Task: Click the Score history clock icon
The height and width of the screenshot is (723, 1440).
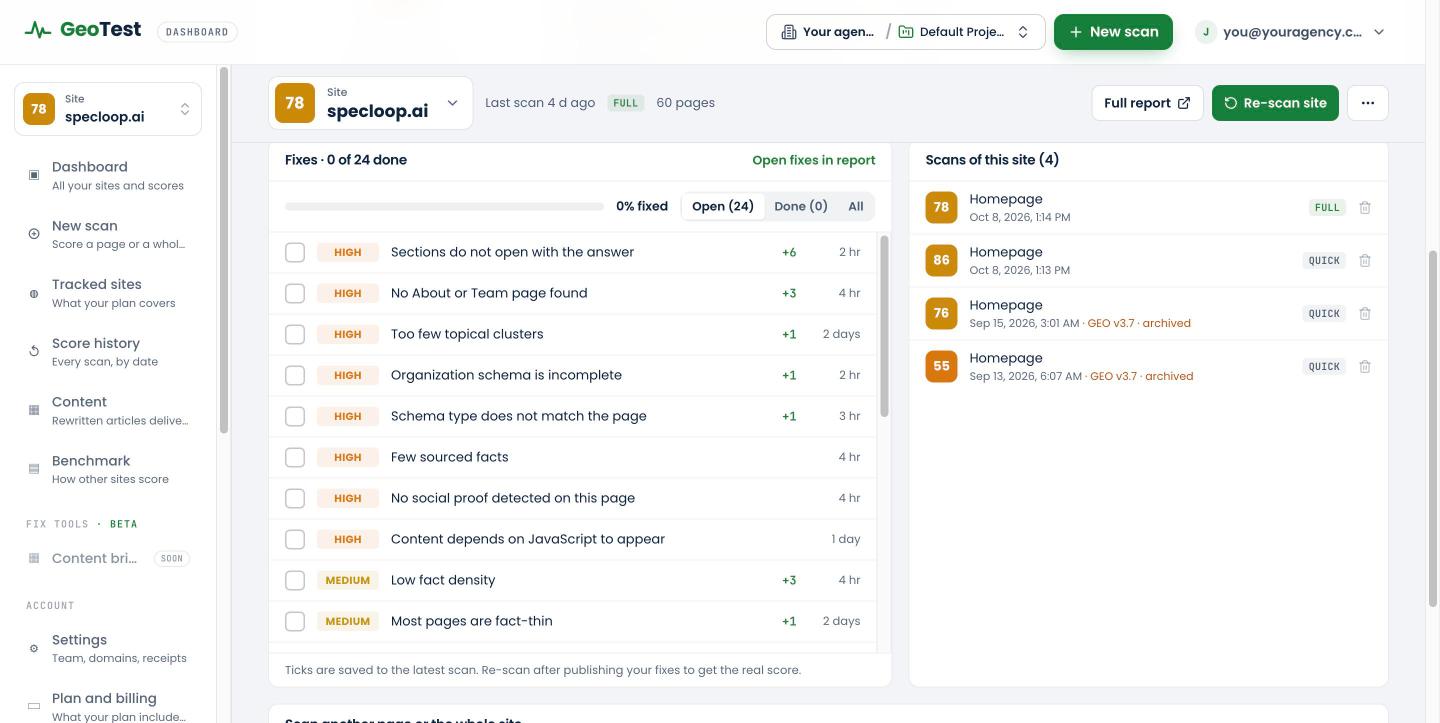Action: tap(34, 352)
